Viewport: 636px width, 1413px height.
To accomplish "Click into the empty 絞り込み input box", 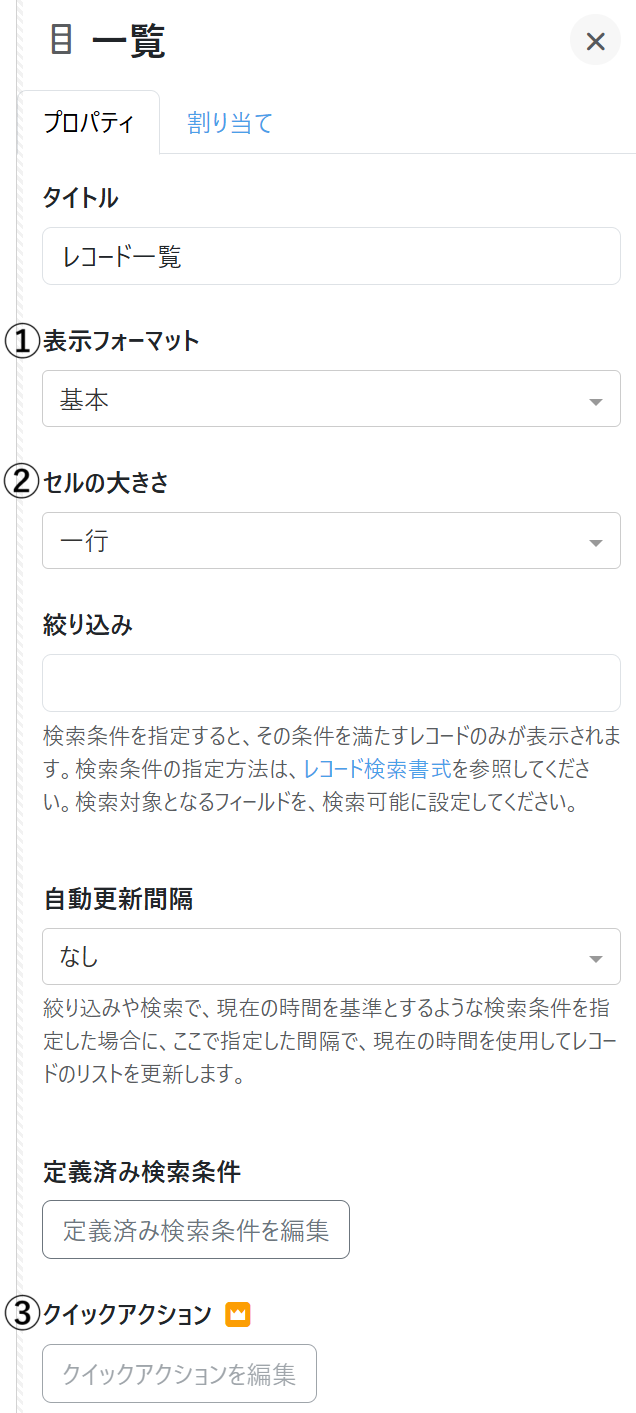I will 331,683.
